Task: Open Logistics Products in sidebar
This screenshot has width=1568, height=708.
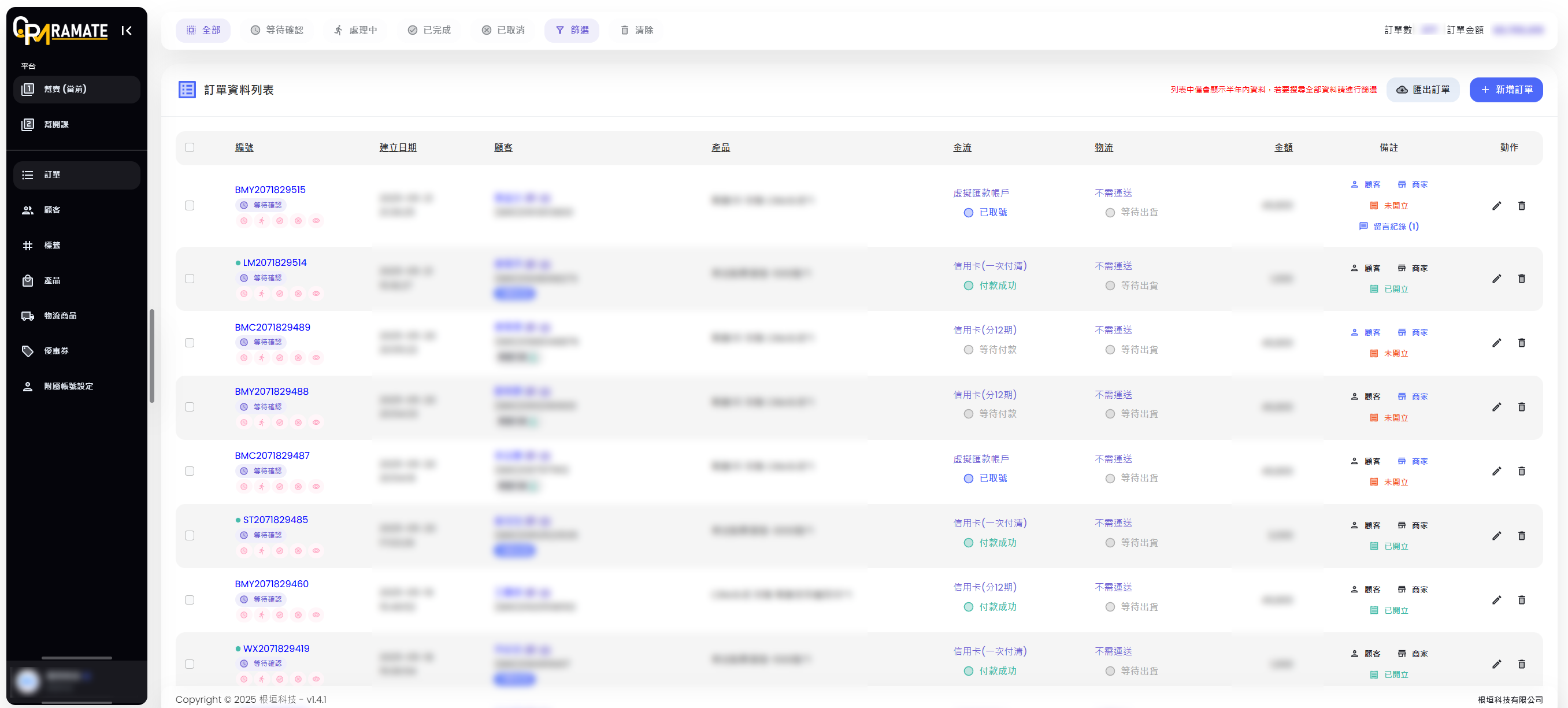Action: [60, 316]
